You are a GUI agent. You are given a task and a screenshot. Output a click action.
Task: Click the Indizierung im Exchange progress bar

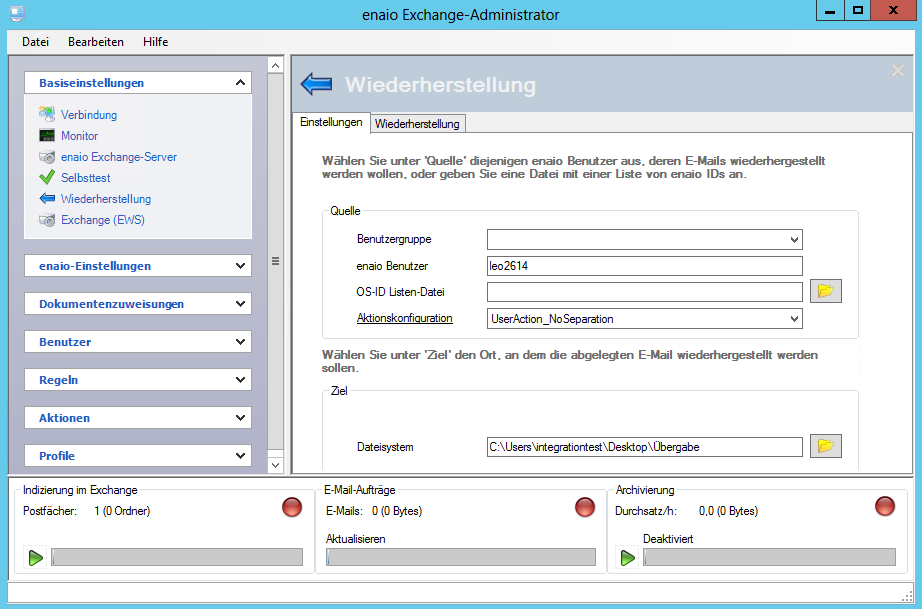click(177, 557)
